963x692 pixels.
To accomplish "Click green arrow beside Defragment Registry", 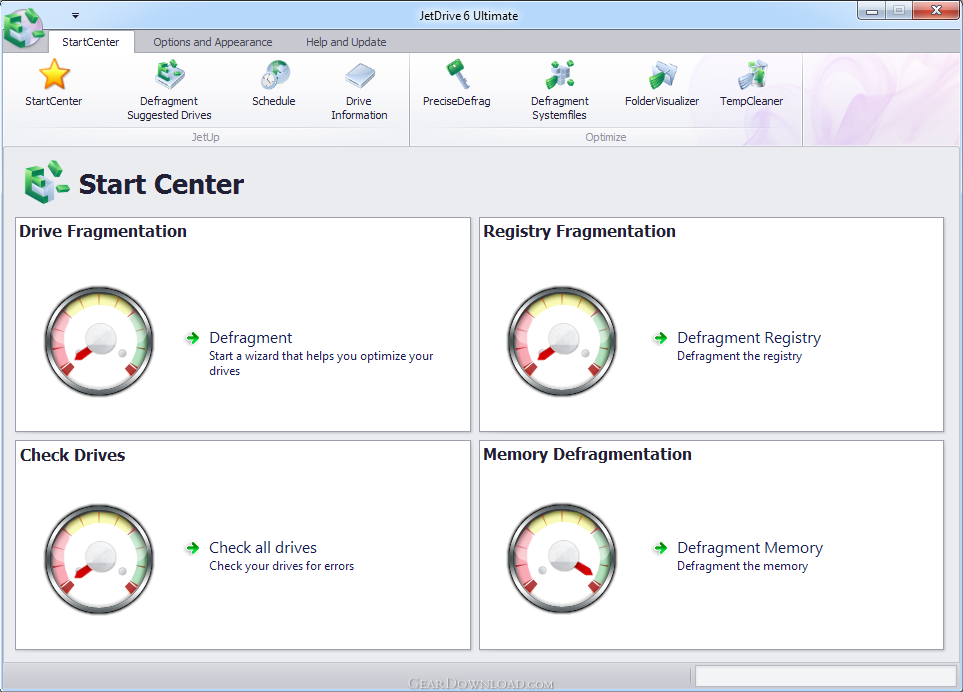I will (661, 338).
